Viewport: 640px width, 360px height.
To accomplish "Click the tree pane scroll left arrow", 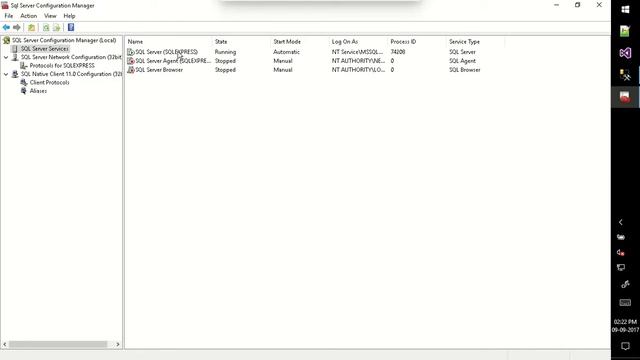I will 5,344.
